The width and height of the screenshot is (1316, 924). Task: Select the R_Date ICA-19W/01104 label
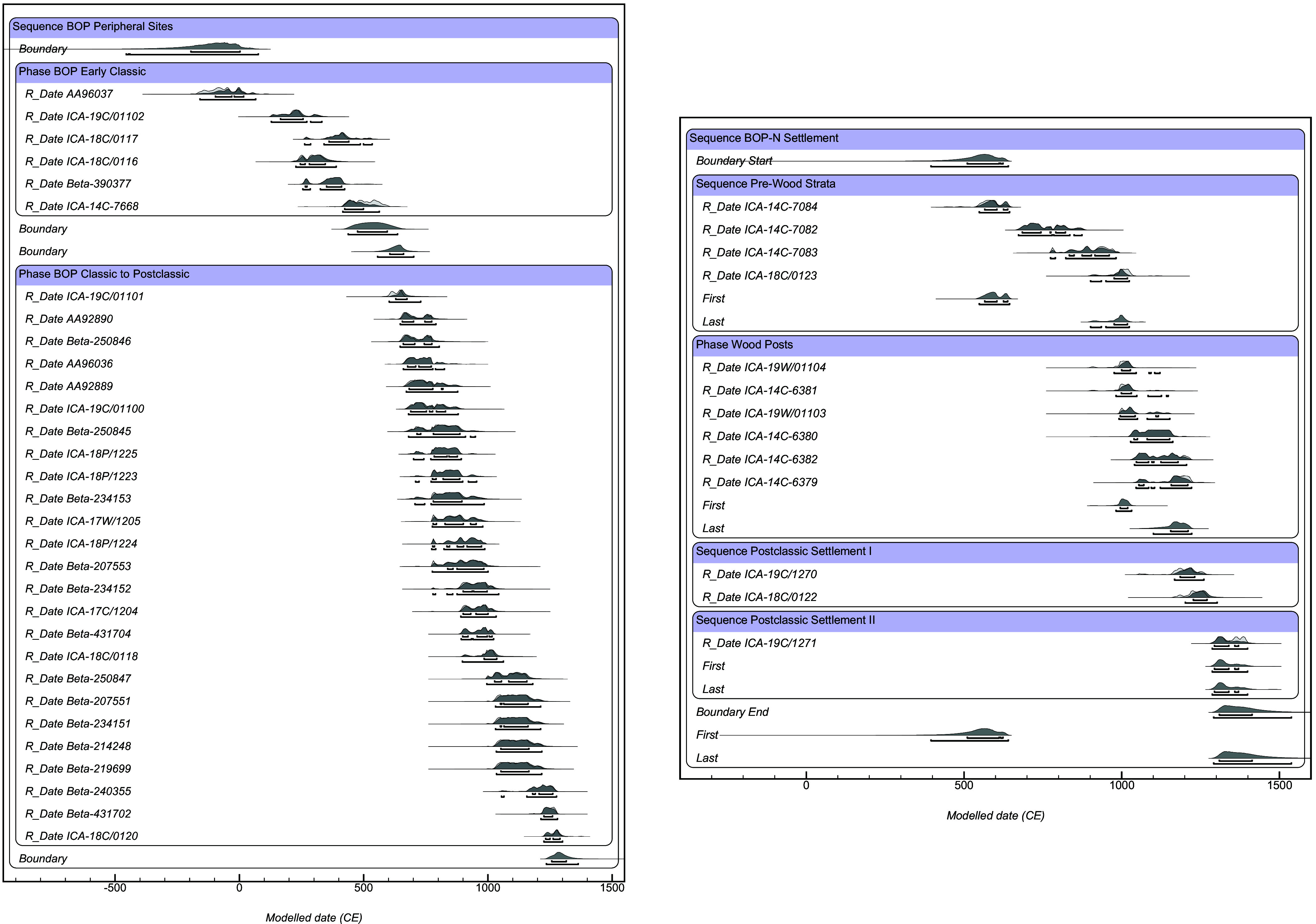pos(764,367)
